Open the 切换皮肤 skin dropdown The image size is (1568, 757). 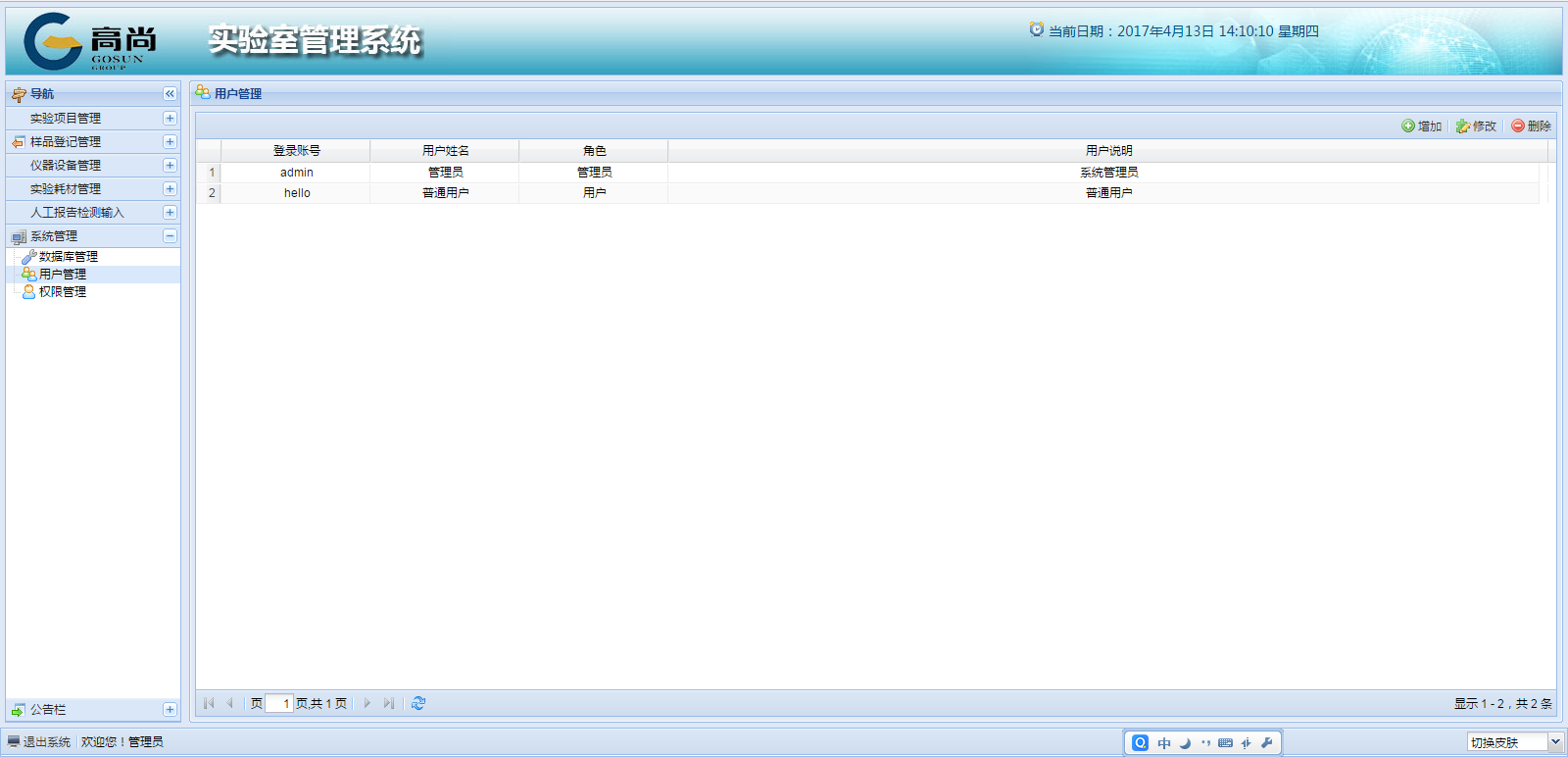(1554, 742)
